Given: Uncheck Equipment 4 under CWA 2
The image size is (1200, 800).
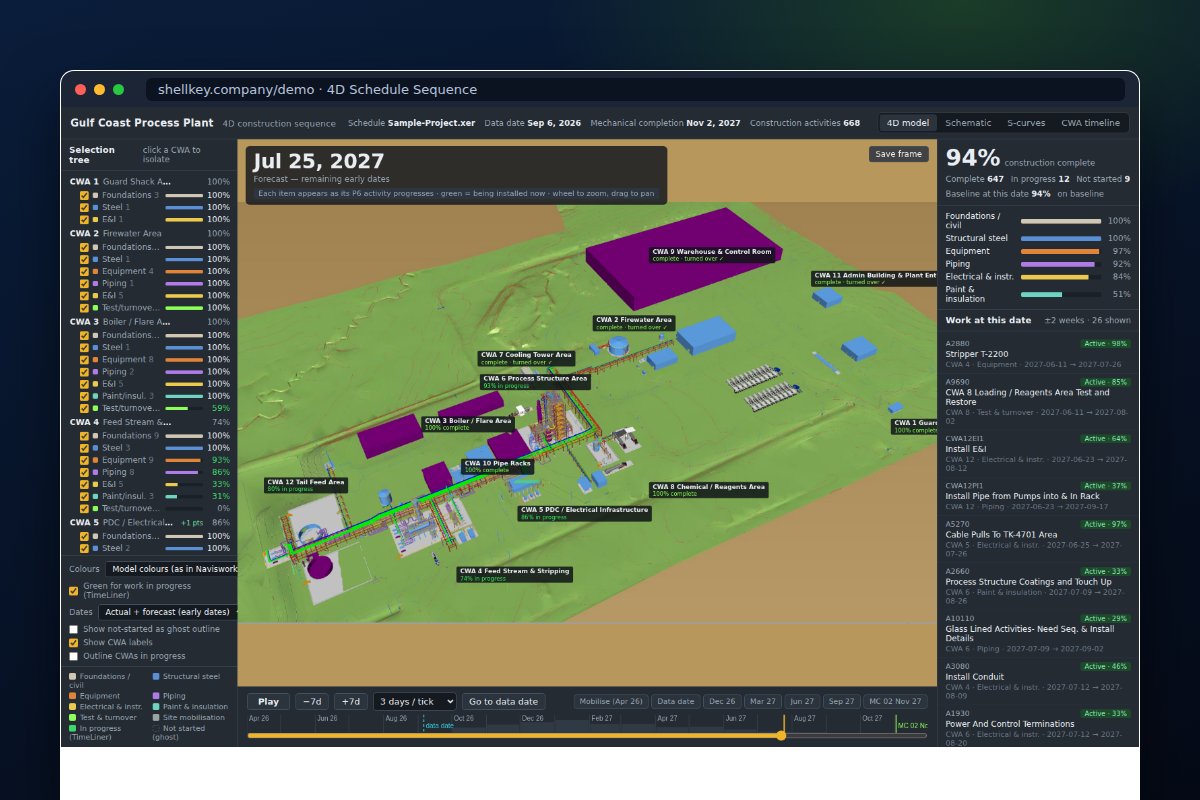Looking at the screenshot, I should click(84, 271).
